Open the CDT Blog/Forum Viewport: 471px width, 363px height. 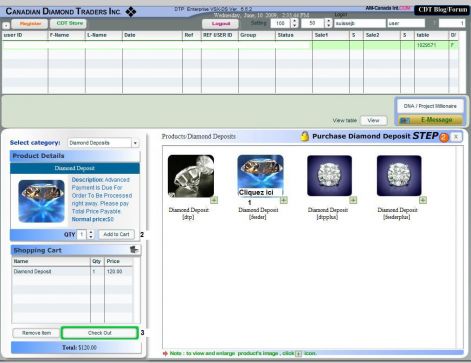coord(442,10)
